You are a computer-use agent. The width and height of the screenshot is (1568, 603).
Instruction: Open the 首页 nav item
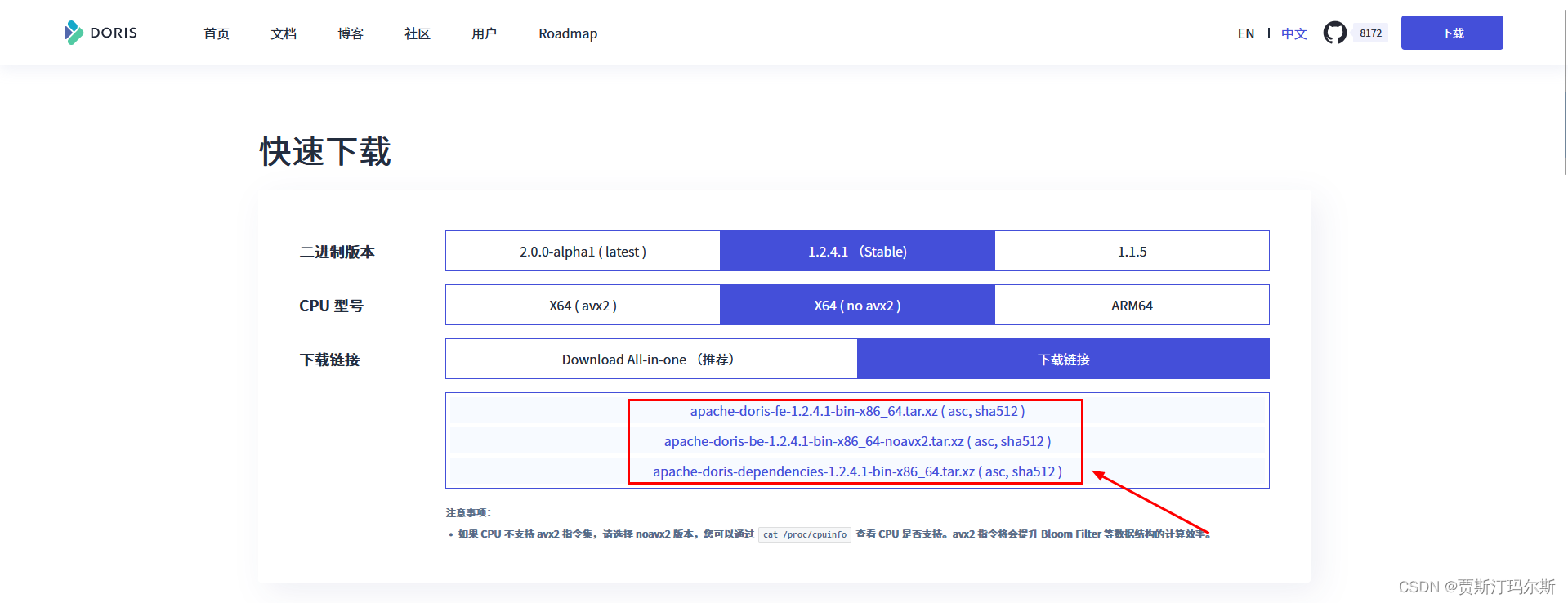coord(217,33)
